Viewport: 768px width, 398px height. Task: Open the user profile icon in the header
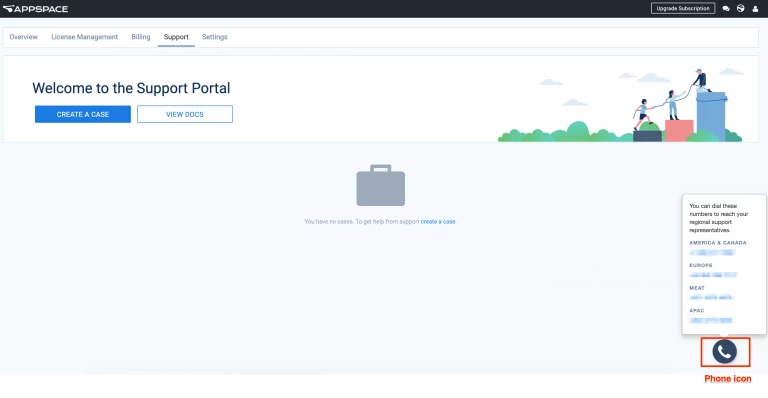click(755, 9)
